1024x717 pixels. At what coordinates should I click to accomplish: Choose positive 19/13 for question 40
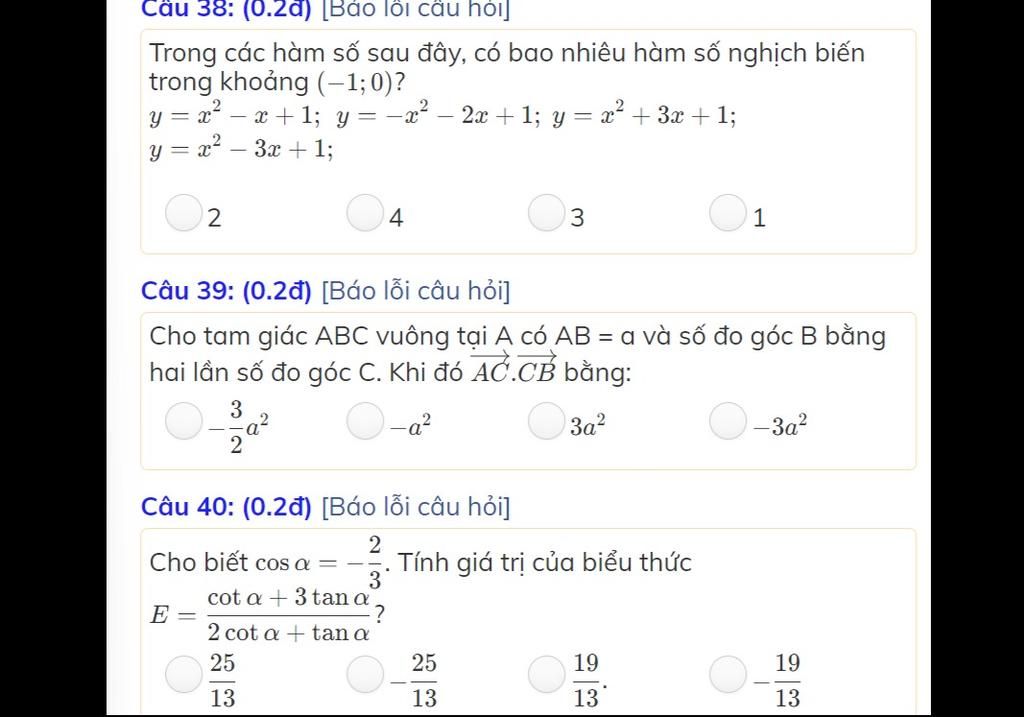547,675
